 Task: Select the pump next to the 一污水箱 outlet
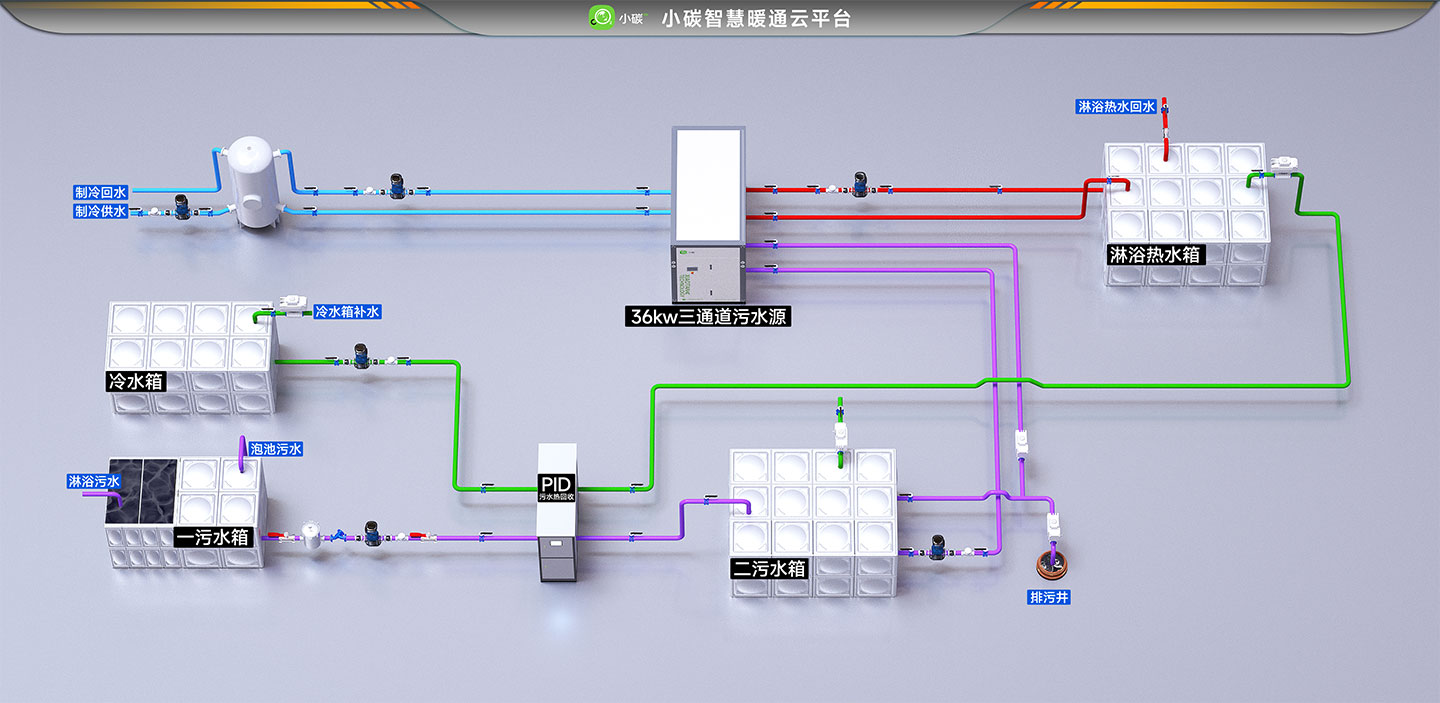tap(370, 531)
